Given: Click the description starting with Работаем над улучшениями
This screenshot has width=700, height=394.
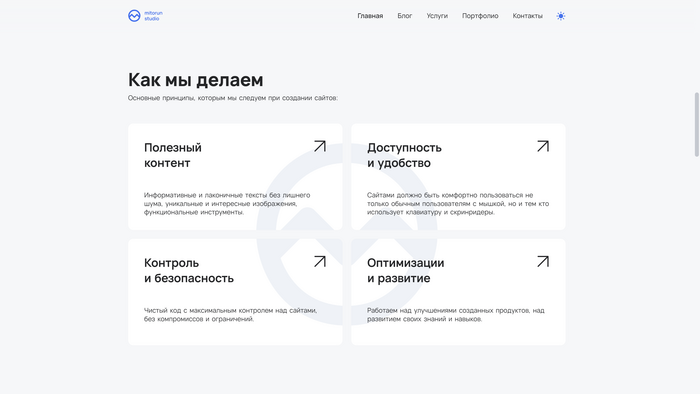Looking at the screenshot, I should pyautogui.click(x=456, y=315).
